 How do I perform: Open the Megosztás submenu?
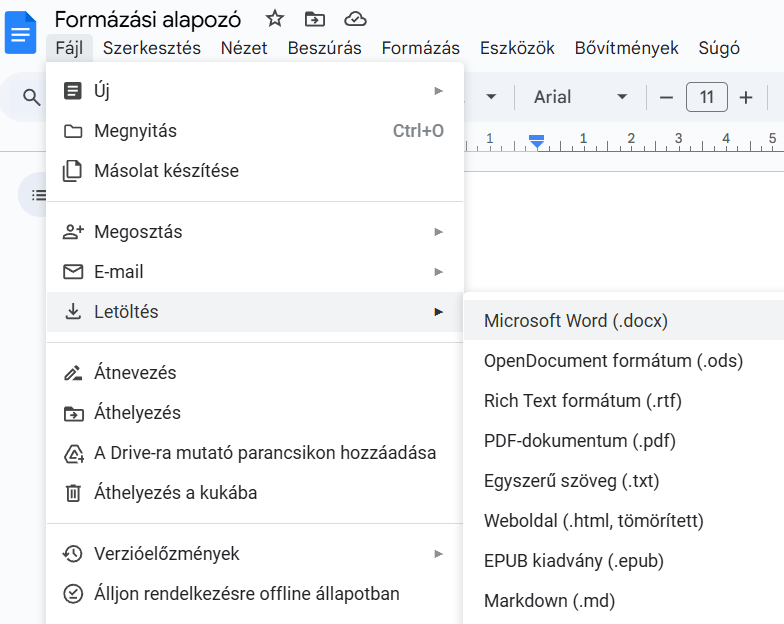pyautogui.click(x=255, y=232)
